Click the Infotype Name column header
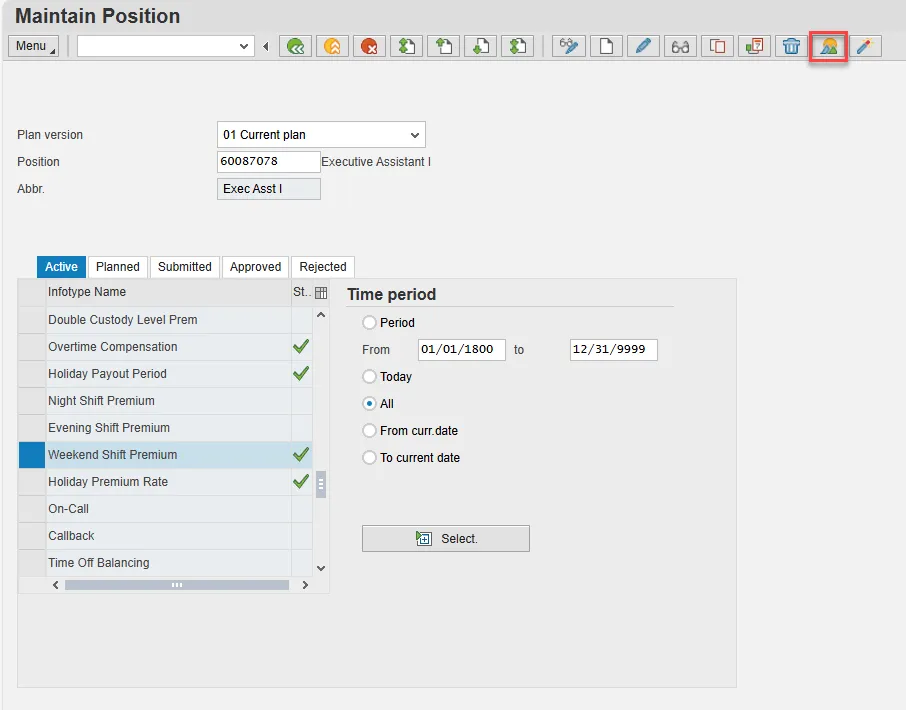The height and width of the screenshot is (710, 906). point(168,292)
